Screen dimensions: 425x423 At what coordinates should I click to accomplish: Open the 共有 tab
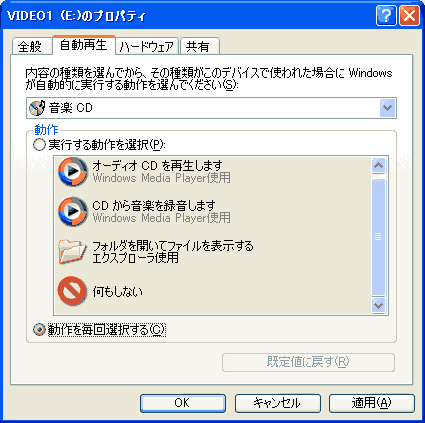199,46
